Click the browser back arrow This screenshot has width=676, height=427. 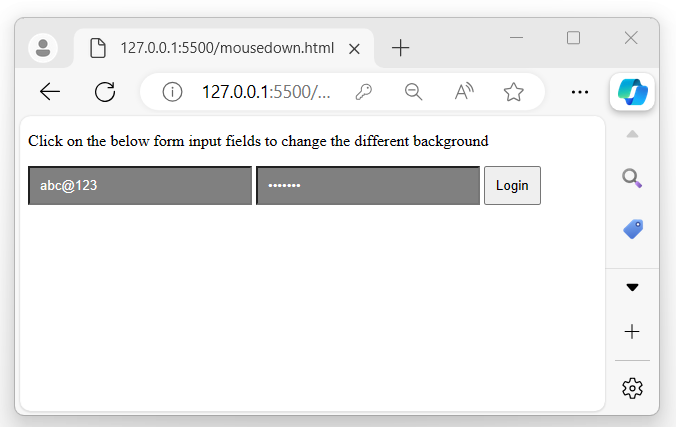point(50,92)
